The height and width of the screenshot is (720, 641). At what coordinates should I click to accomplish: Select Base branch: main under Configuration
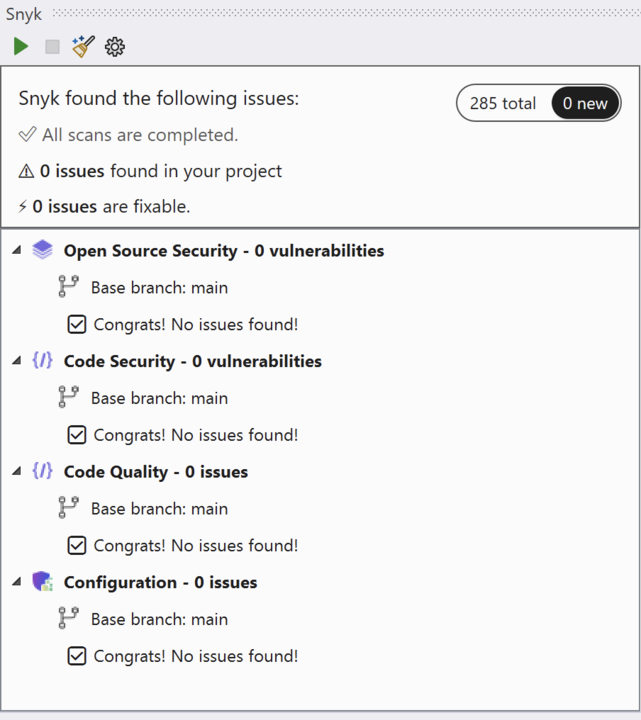click(x=159, y=619)
